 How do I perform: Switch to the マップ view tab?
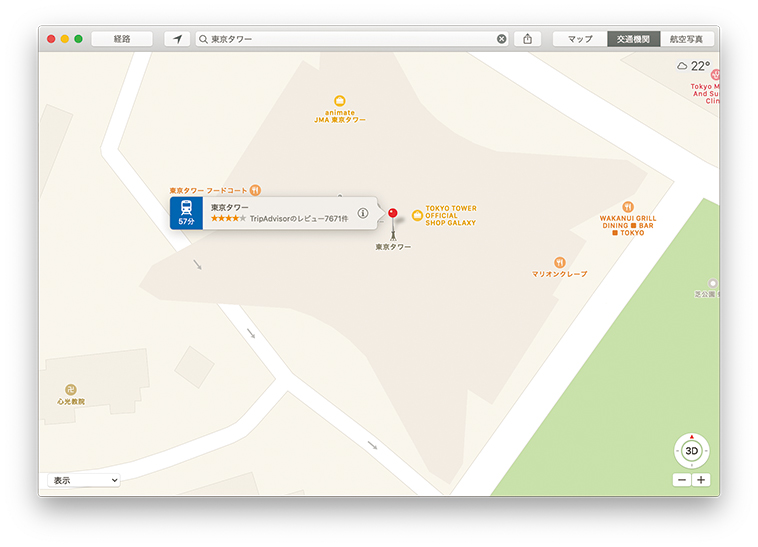click(x=580, y=39)
